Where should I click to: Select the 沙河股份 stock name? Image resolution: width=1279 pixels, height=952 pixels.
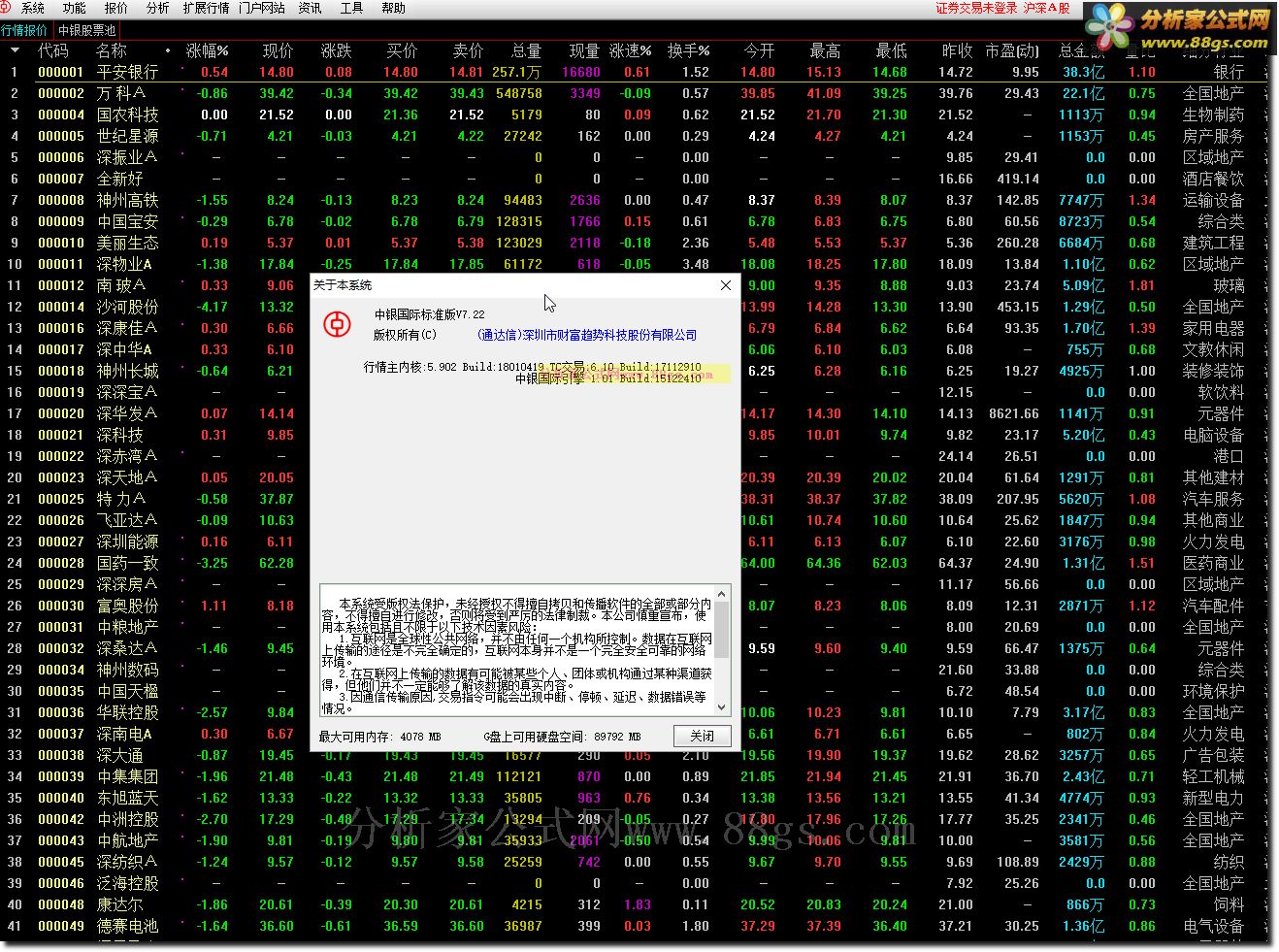(127, 307)
